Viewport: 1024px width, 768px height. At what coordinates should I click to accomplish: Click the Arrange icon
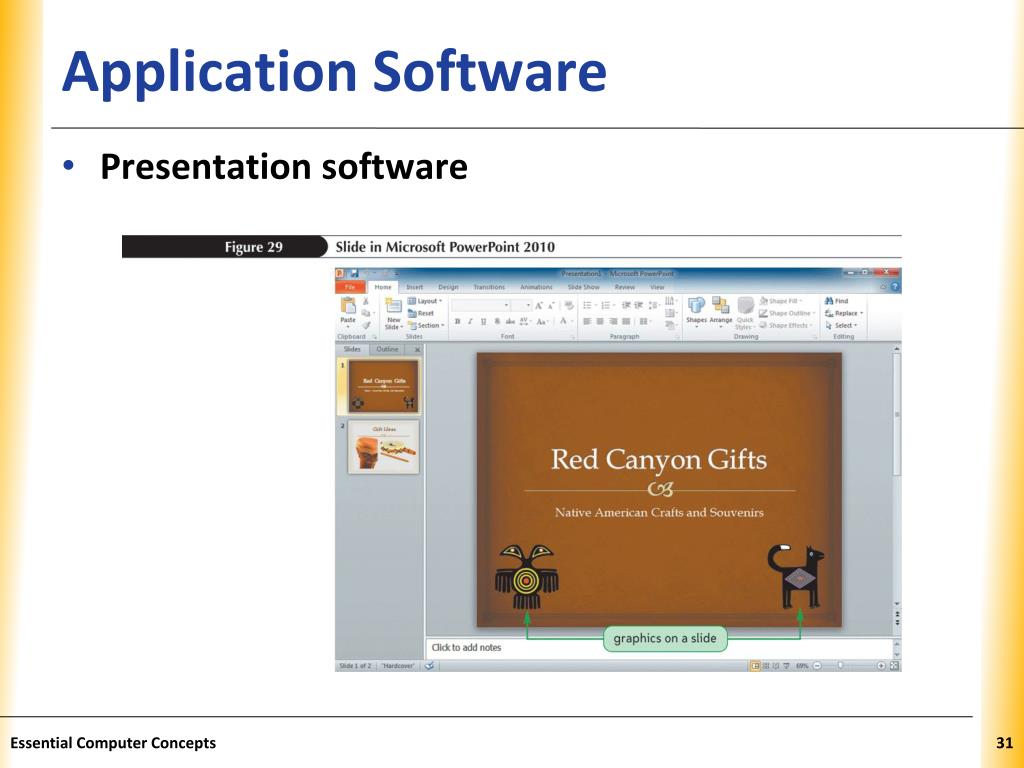[x=720, y=306]
